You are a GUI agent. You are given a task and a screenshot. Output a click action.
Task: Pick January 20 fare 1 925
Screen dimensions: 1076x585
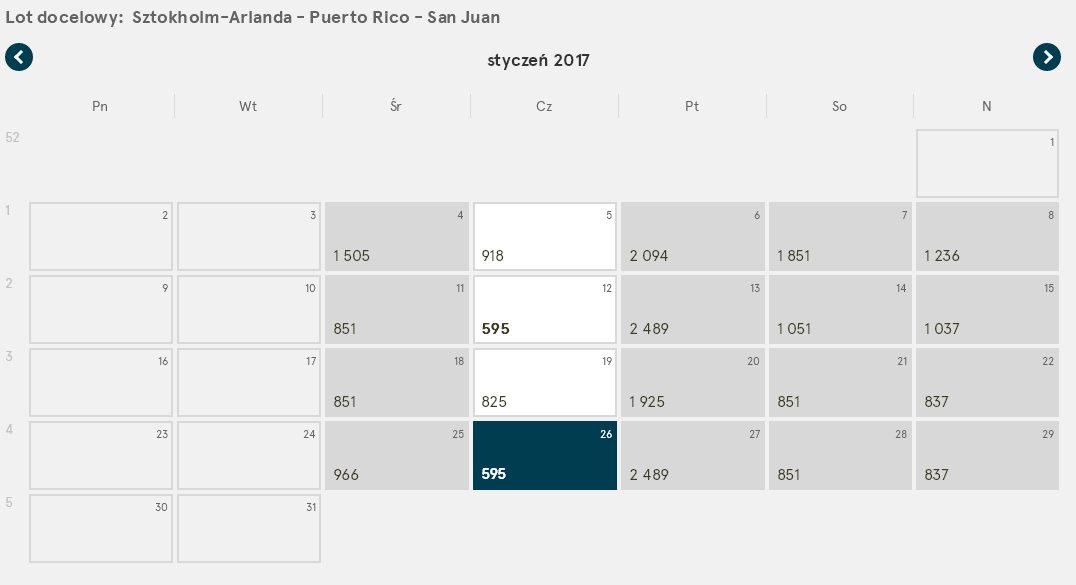tap(693, 382)
